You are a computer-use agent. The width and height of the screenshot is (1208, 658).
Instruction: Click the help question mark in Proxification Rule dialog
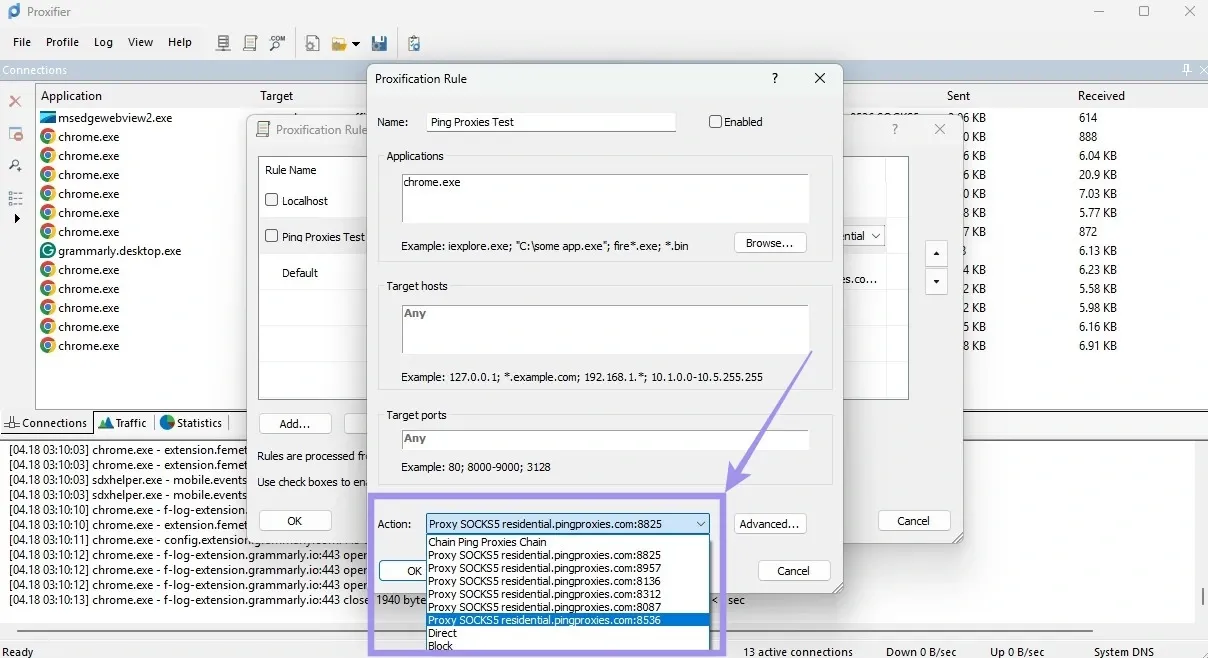(x=775, y=79)
